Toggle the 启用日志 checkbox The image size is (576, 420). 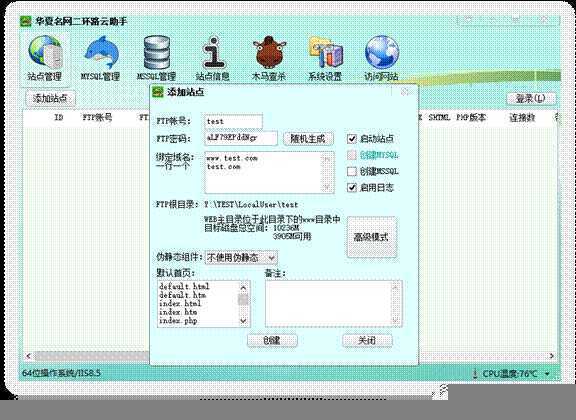(x=352, y=187)
